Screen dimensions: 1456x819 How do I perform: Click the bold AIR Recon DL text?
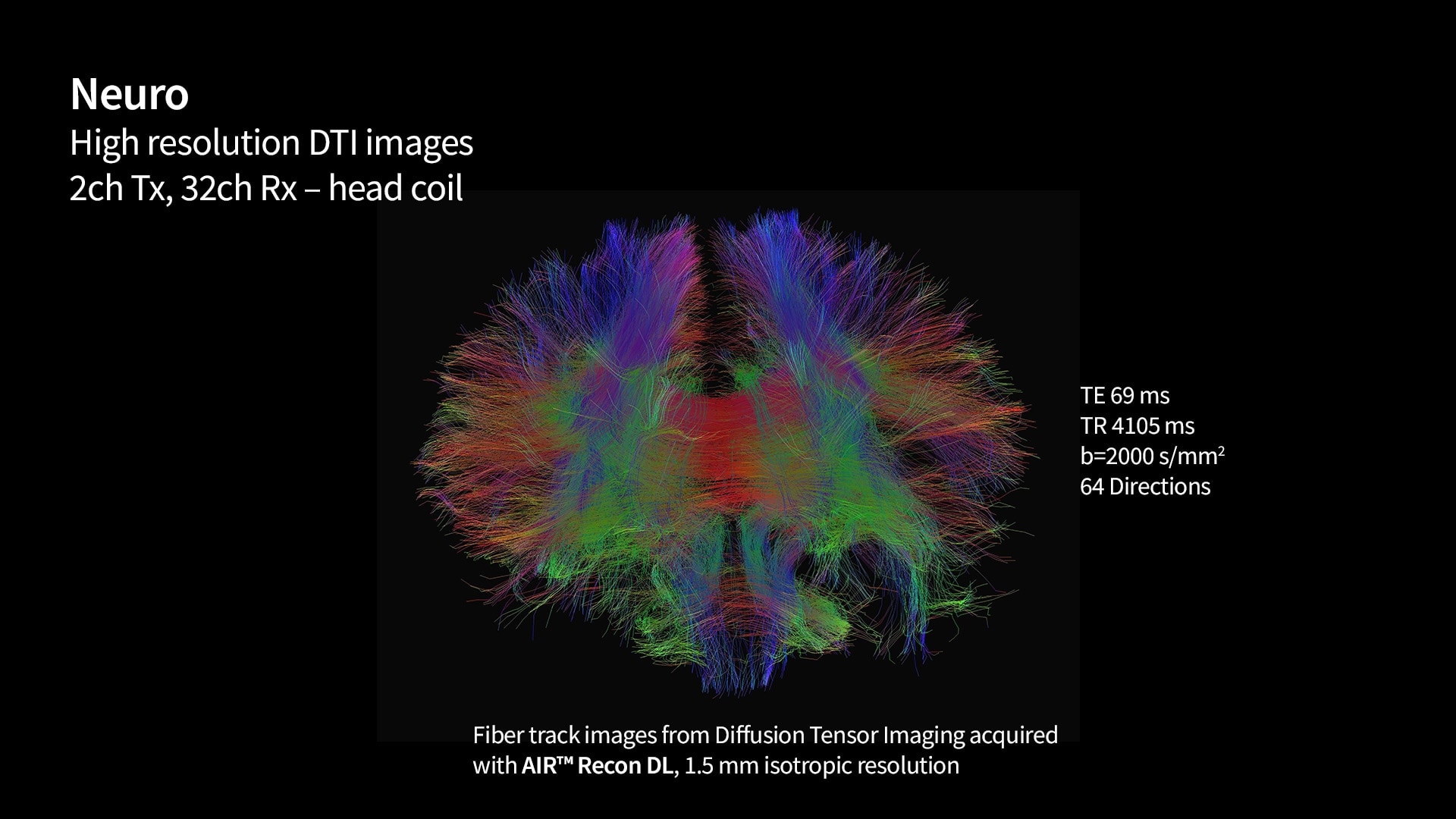[597, 766]
